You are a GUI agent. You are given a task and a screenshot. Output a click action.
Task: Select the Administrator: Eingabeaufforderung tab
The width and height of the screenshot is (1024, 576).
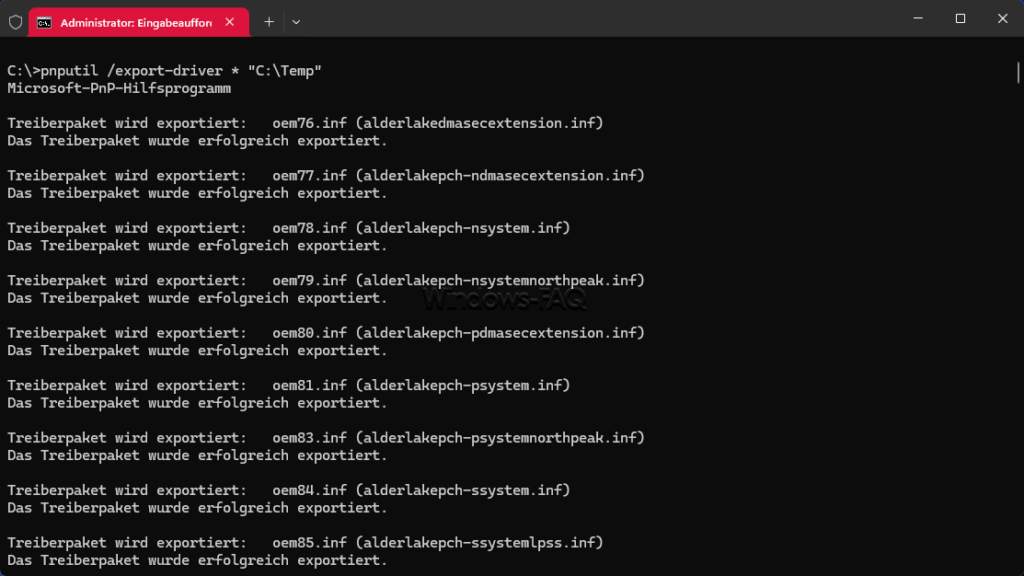(138, 23)
